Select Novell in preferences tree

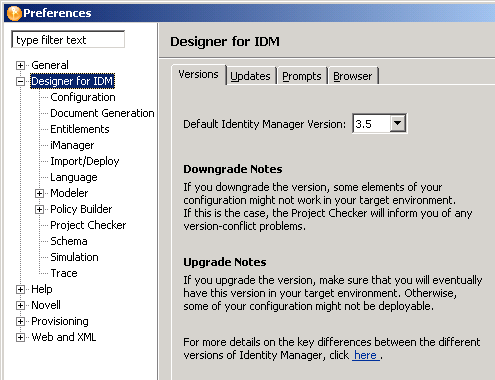click(46, 305)
